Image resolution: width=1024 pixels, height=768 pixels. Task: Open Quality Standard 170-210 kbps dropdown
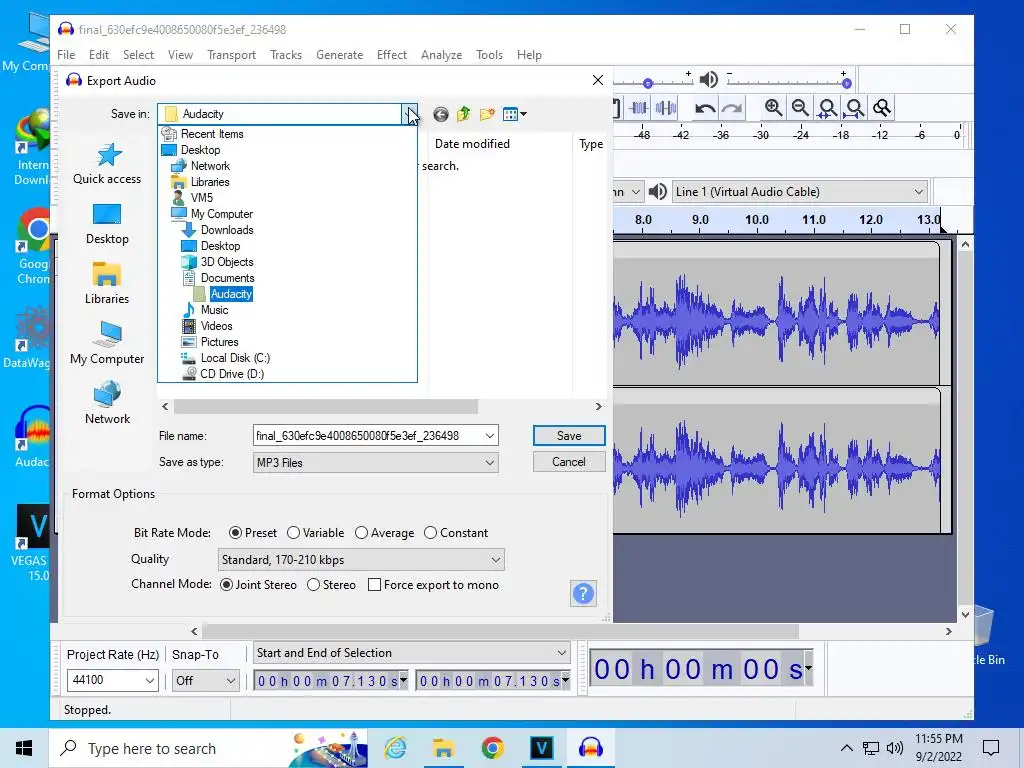point(360,560)
